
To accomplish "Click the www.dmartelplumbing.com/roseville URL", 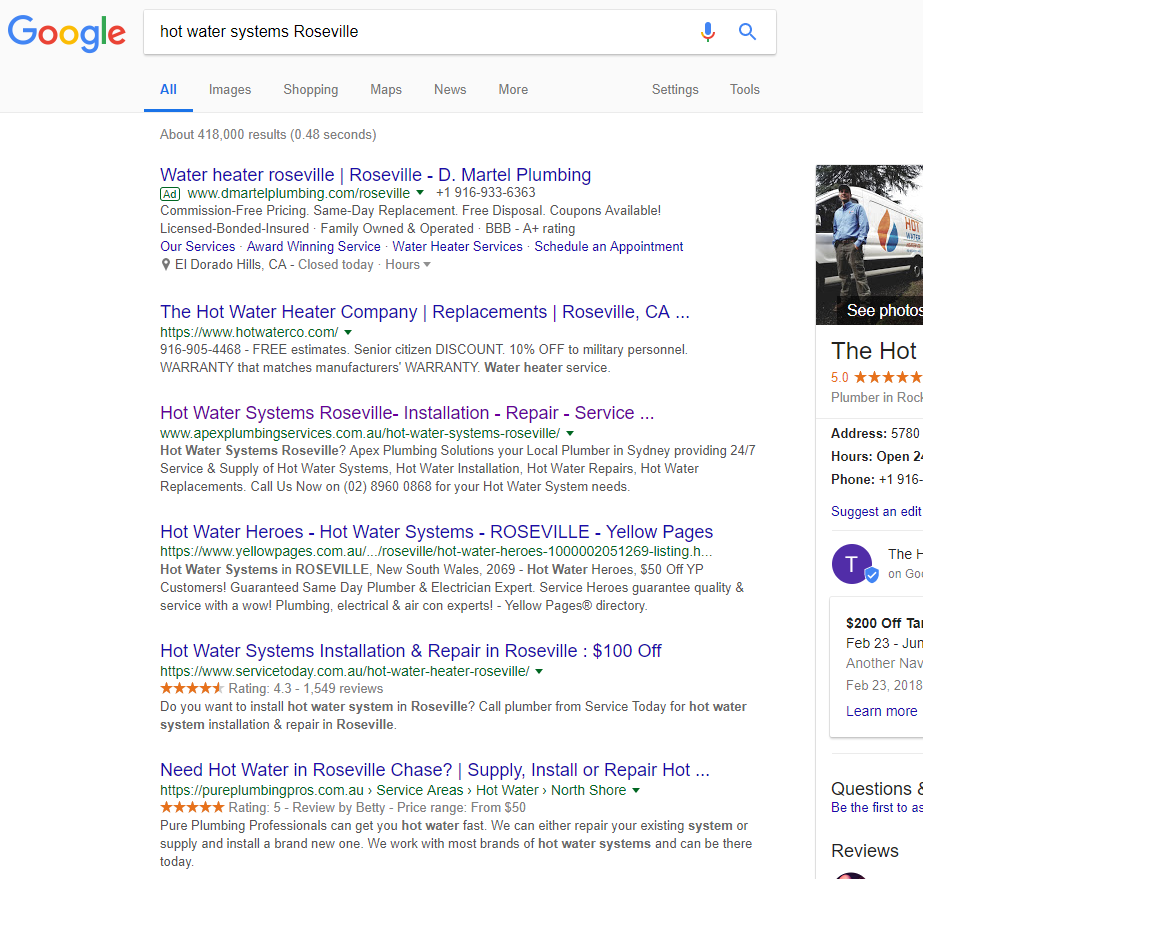I will (299, 193).
